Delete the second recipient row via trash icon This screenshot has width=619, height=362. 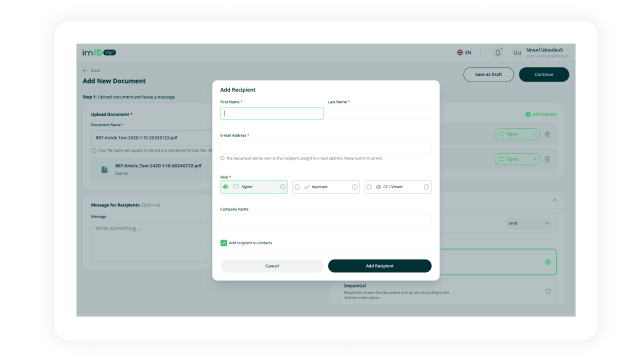pyautogui.click(x=548, y=159)
